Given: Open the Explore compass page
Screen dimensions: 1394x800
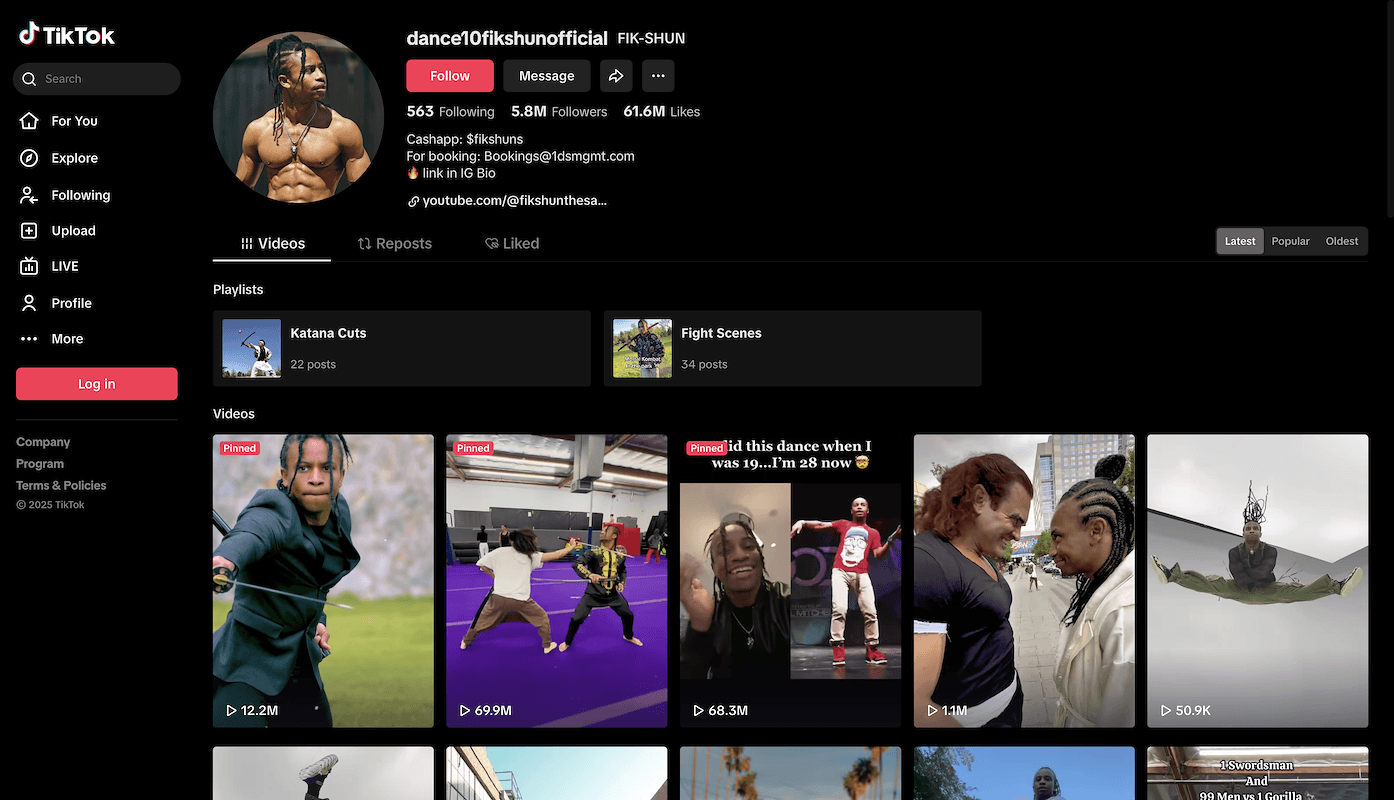Looking at the screenshot, I should [x=74, y=158].
